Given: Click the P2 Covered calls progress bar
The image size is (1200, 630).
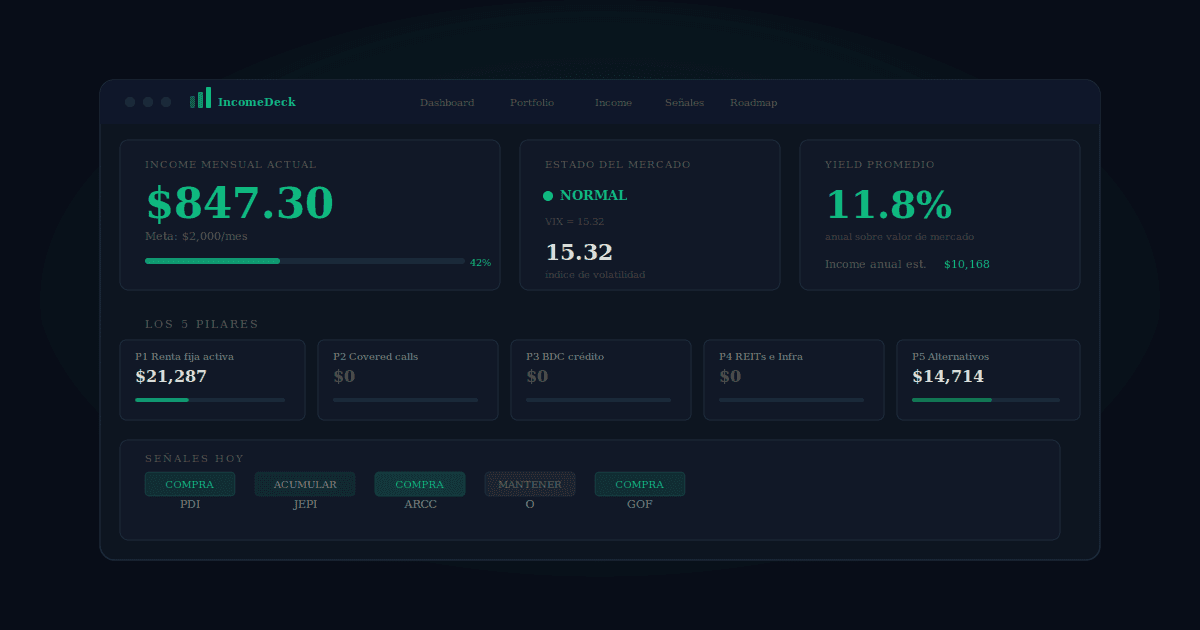Looking at the screenshot, I should pos(406,400).
